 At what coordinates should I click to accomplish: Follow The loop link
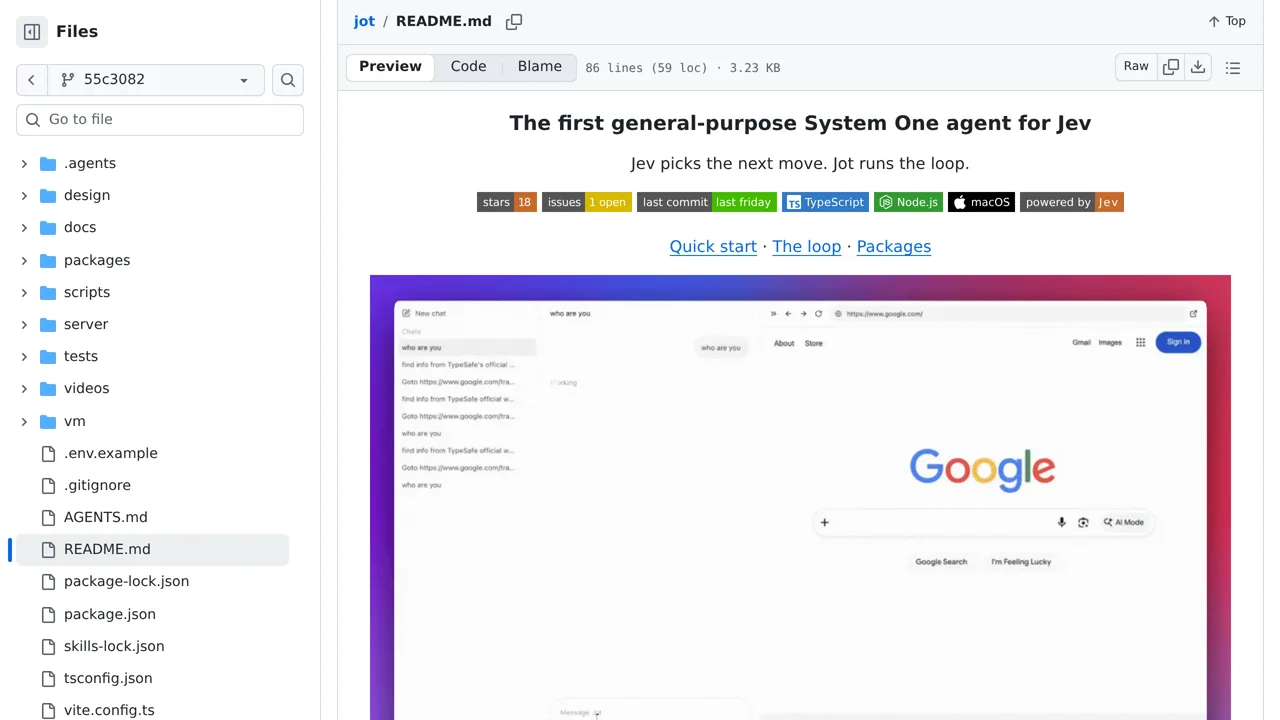807,246
